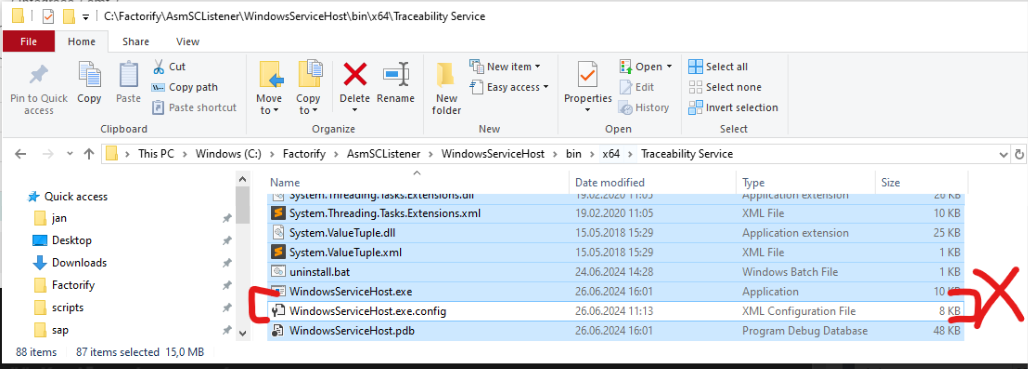Click the red Delete icon
Screen dimensions: 1028x369
[x=355, y=73]
